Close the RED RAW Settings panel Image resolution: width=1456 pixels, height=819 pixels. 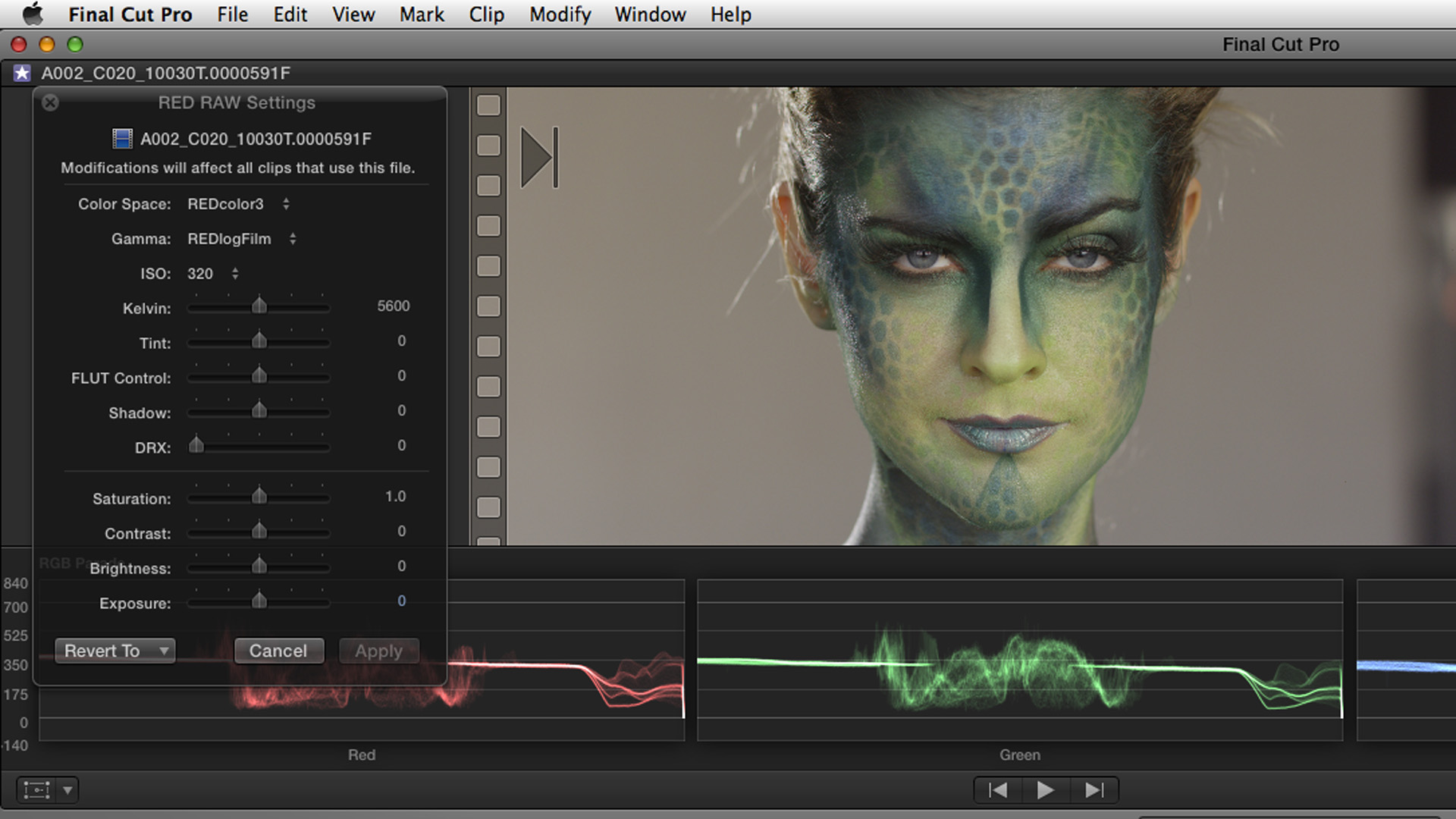pos(50,102)
